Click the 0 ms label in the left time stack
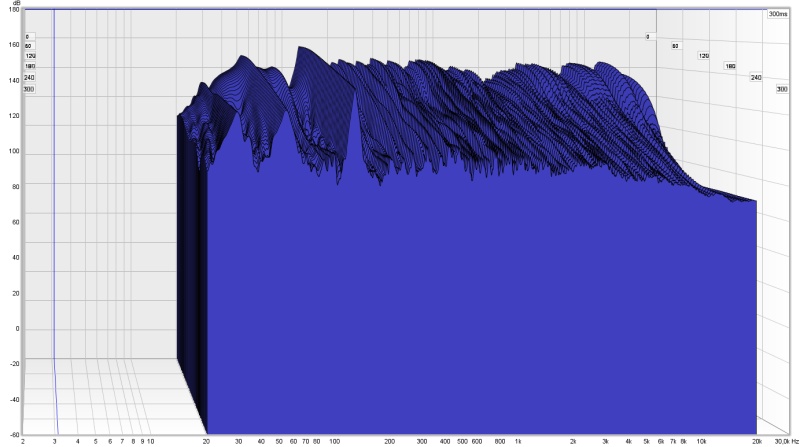Image resolution: width=800 pixels, height=447 pixels. [x=28, y=36]
